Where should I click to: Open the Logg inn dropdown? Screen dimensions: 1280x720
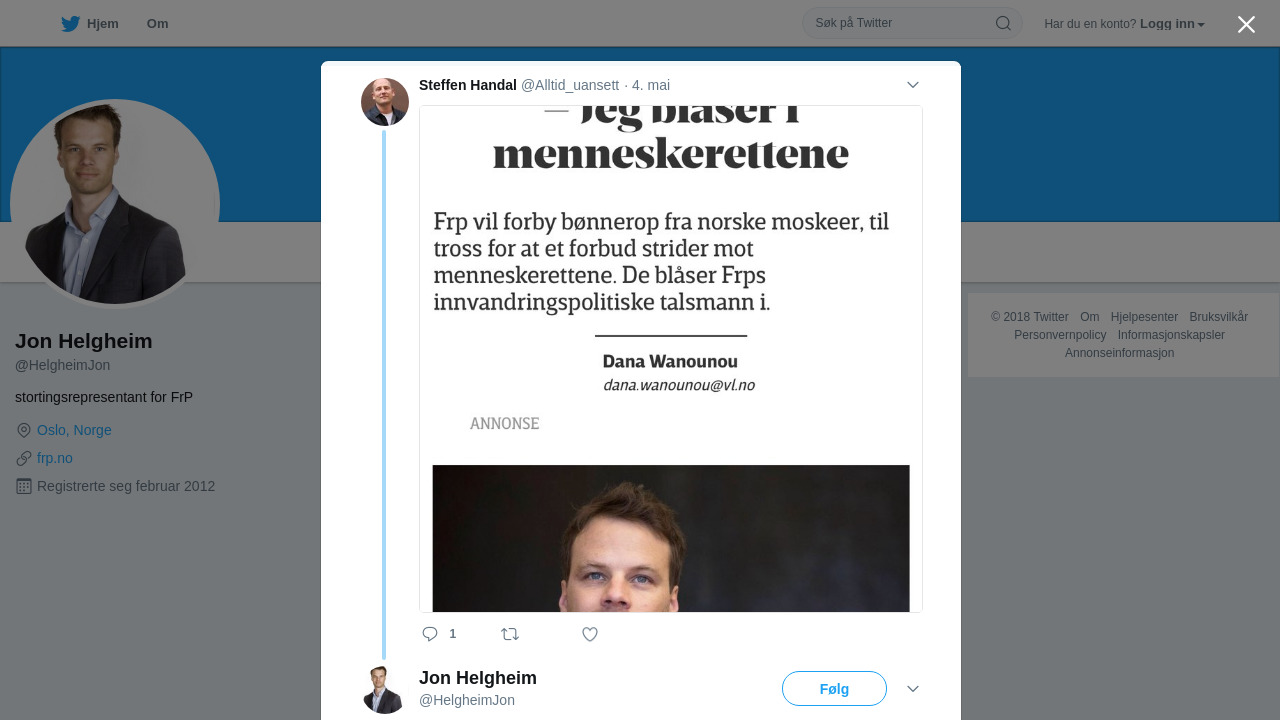1172,24
